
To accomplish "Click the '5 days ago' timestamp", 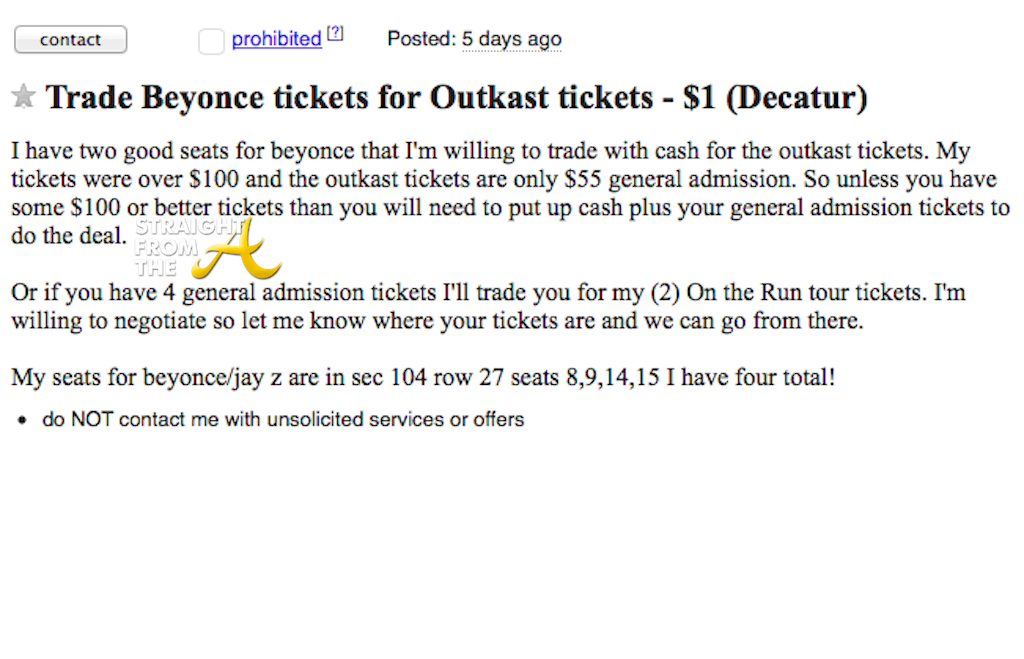I will (x=511, y=39).
